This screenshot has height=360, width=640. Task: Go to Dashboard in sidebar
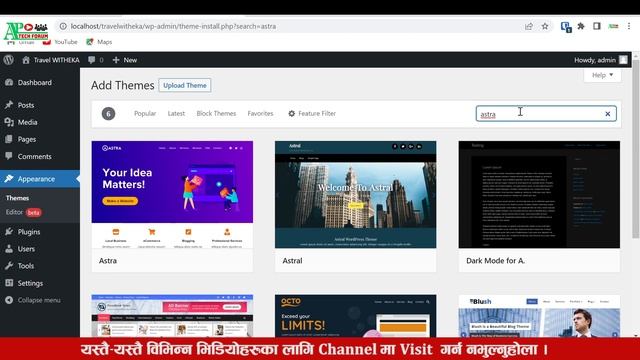40,82
